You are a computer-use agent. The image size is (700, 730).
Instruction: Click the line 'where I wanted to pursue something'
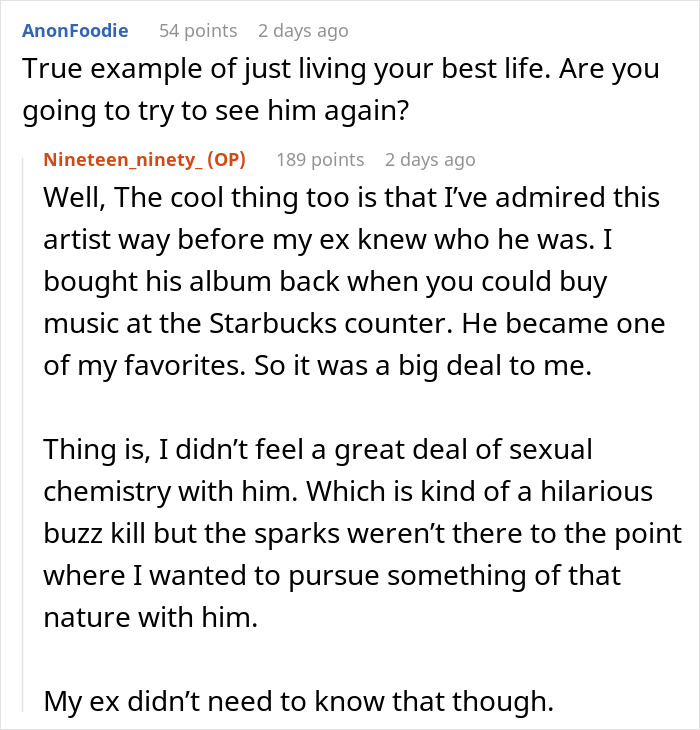332,575
